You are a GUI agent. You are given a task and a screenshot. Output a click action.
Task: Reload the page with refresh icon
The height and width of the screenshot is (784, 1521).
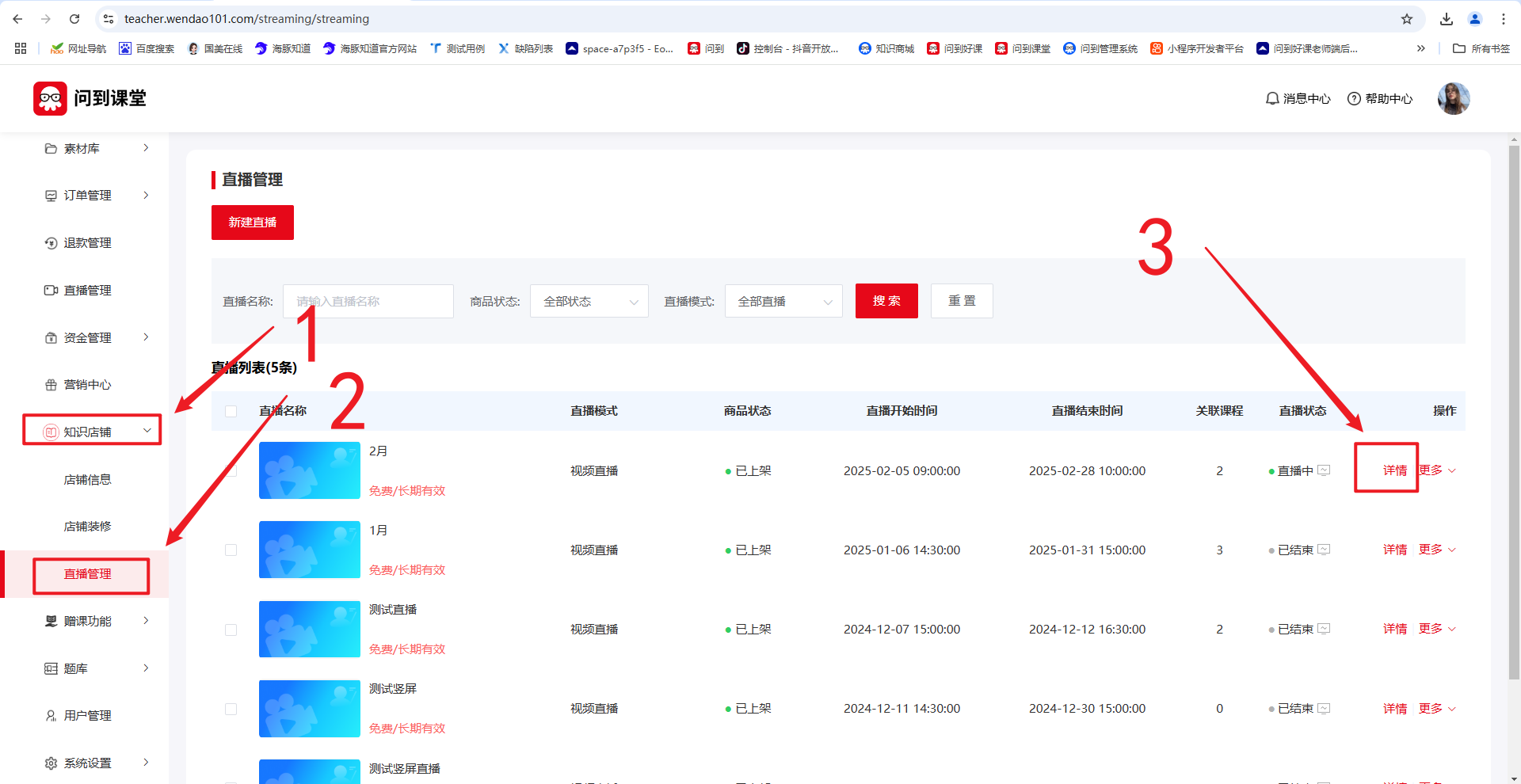click(x=74, y=19)
